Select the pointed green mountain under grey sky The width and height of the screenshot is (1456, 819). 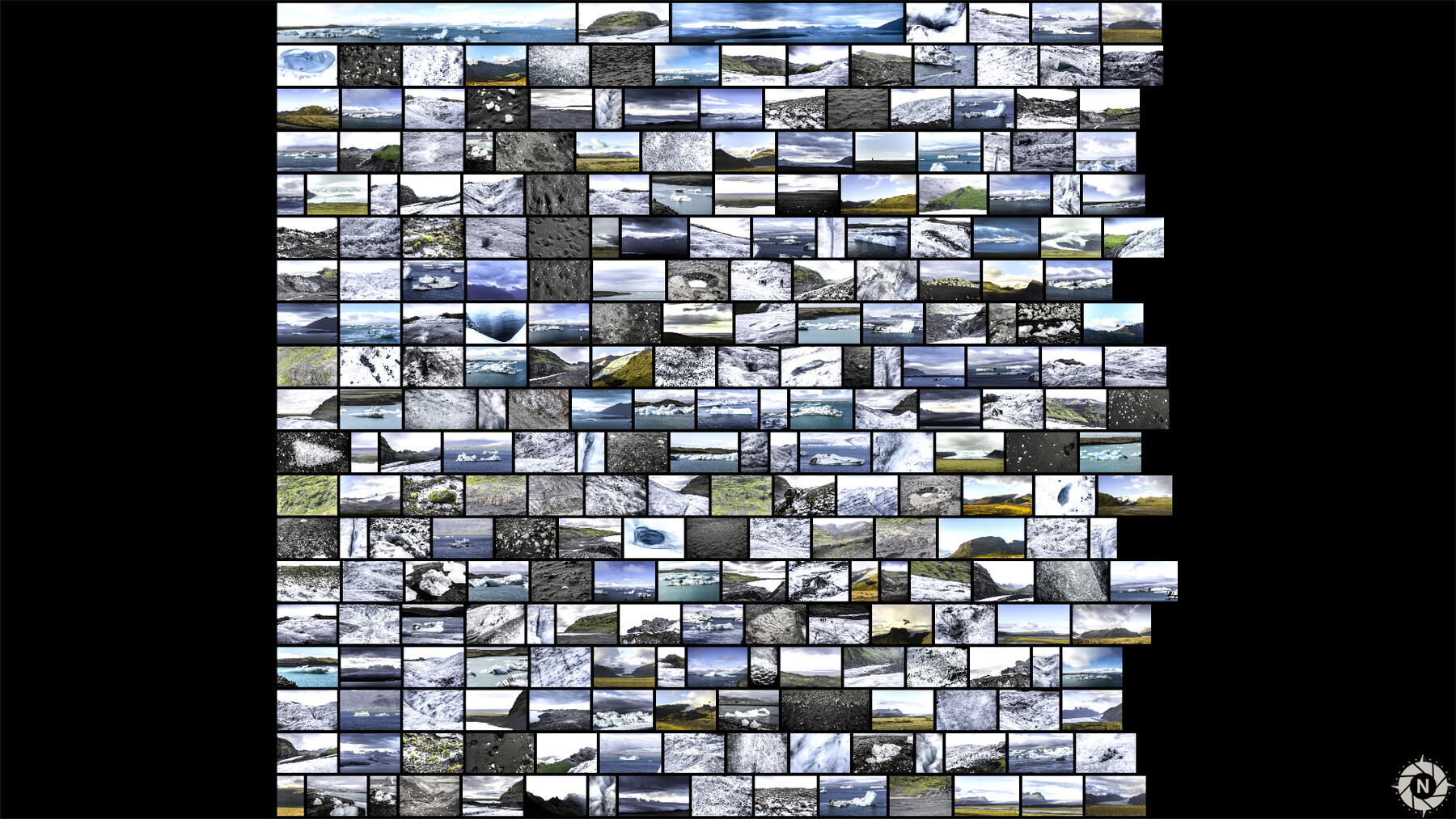pyautogui.click(x=952, y=195)
